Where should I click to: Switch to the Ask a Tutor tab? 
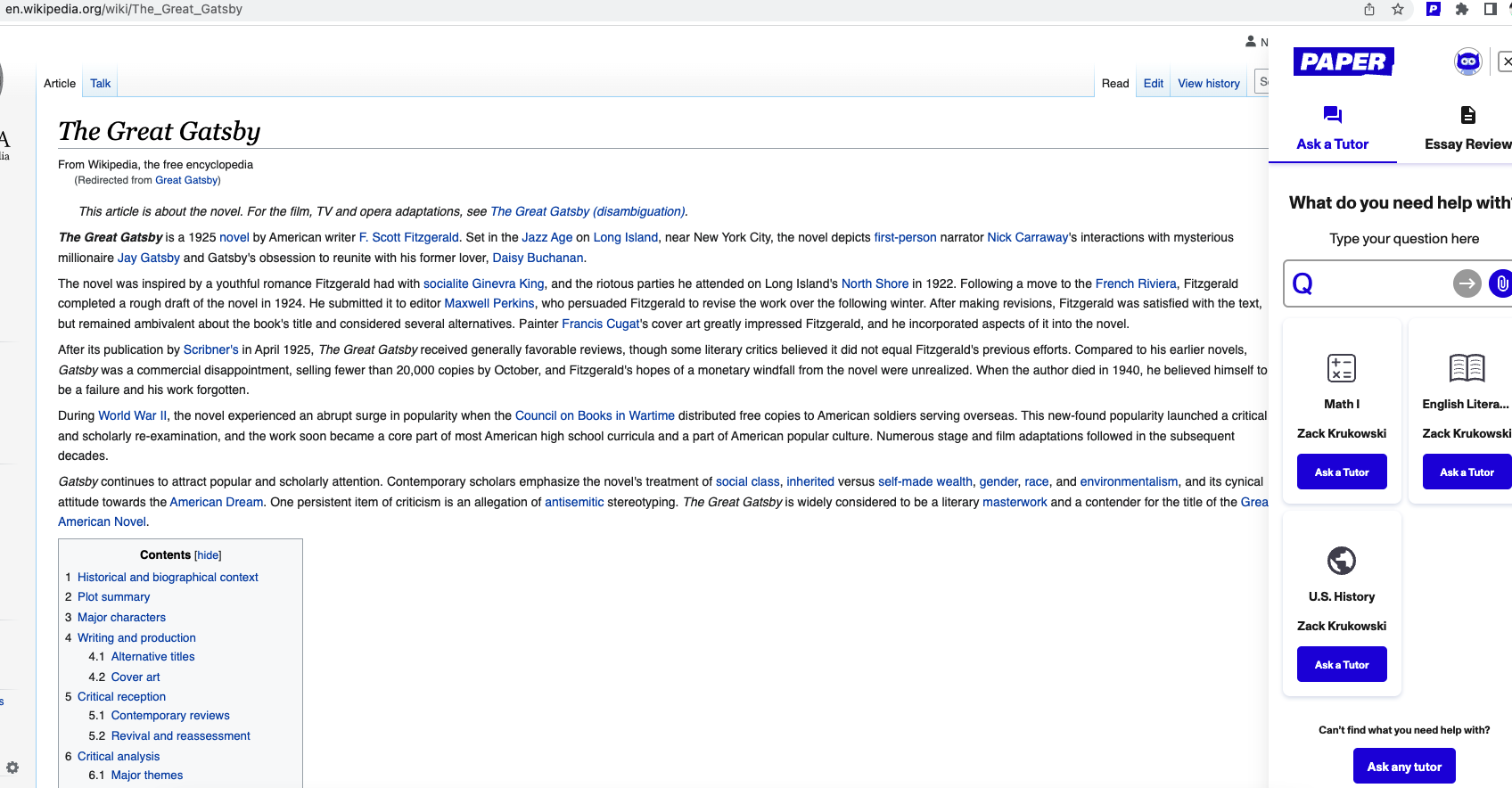(x=1333, y=132)
